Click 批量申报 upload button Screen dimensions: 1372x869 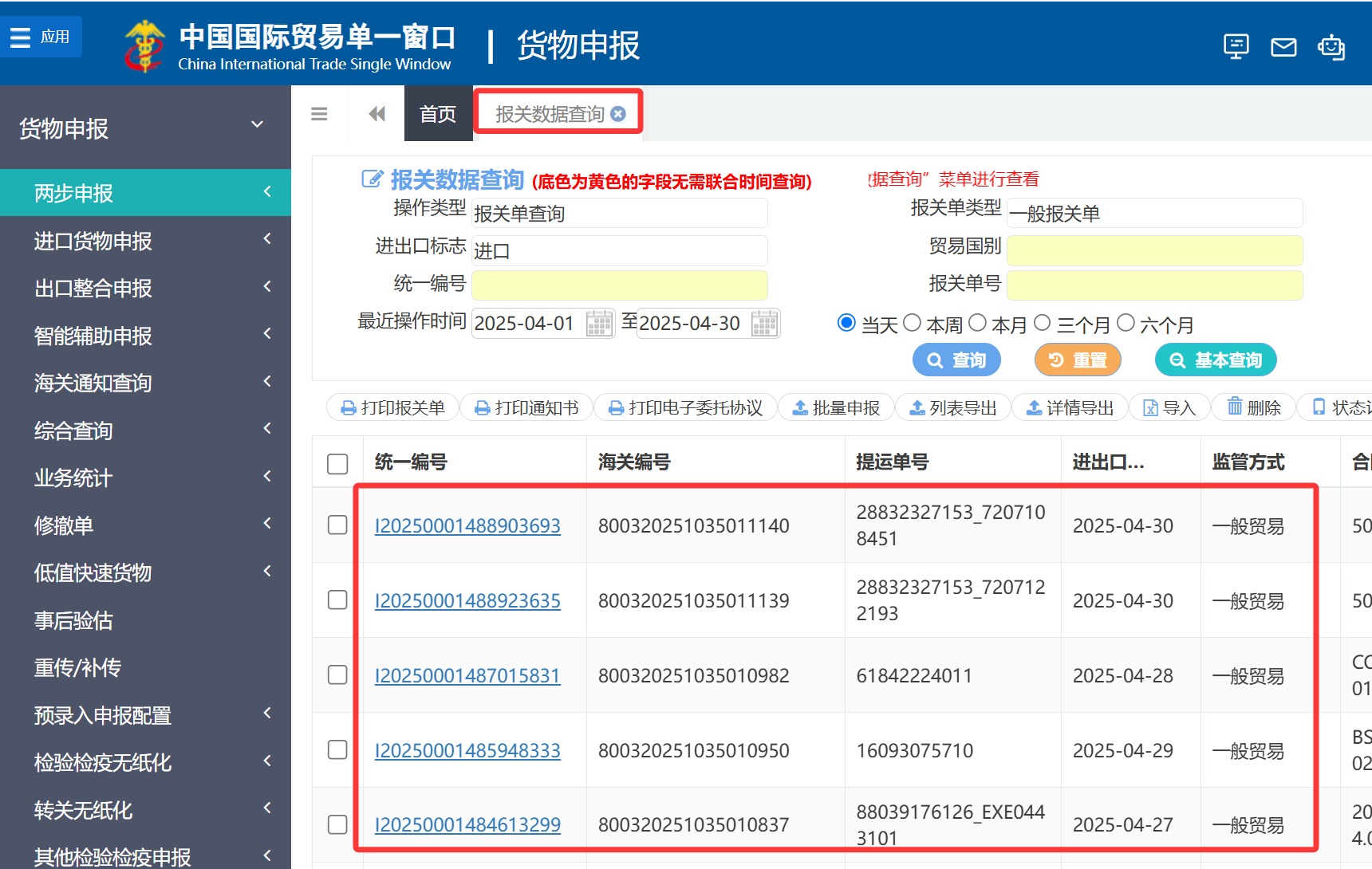point(836,407)
